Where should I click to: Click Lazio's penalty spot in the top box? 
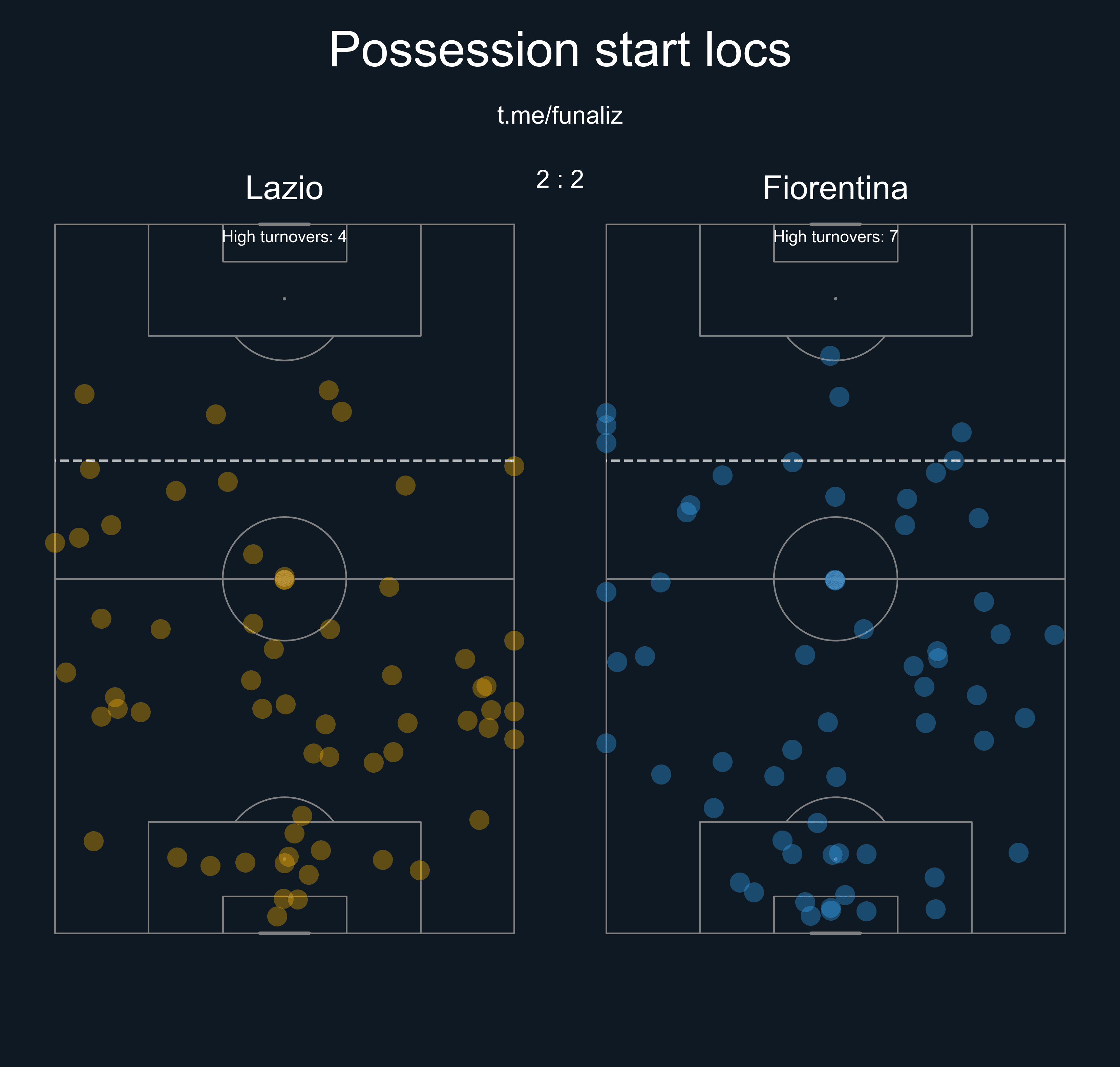tap(284, 299)
